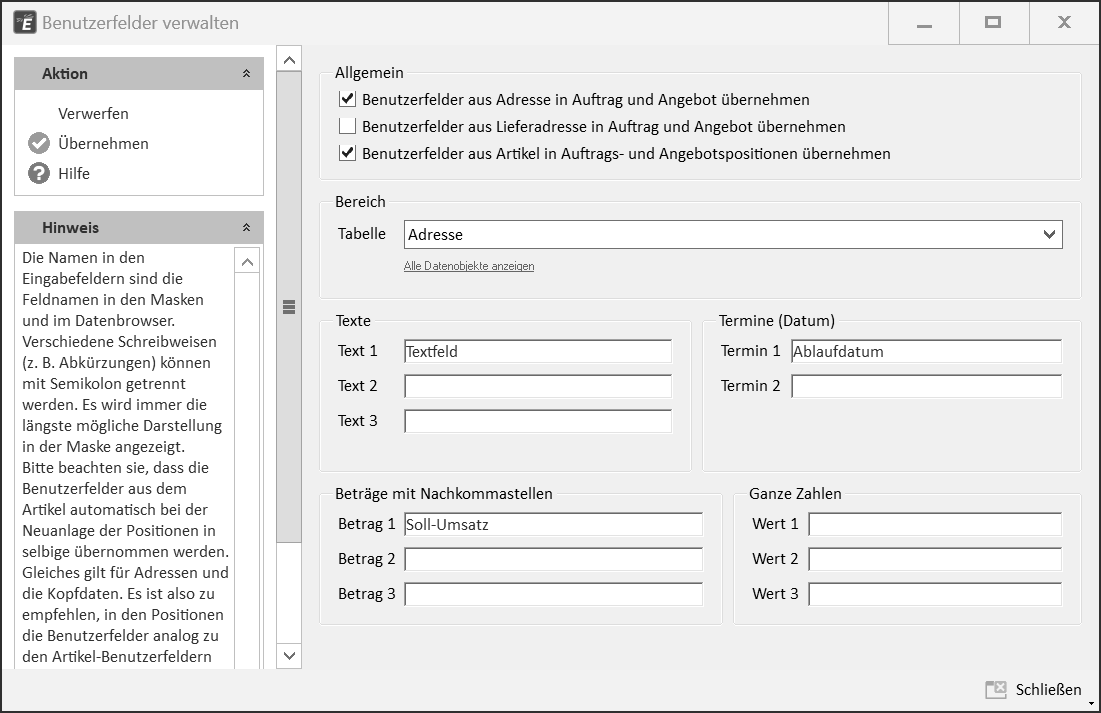
Task: Collapse the Aktion panel section
Action: click(246, 74)
